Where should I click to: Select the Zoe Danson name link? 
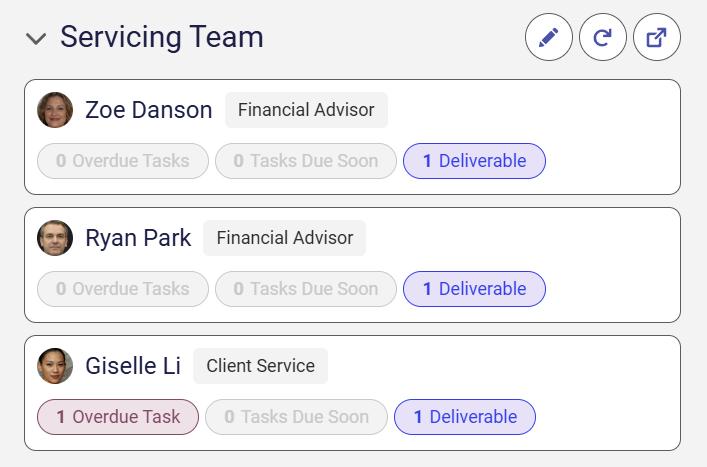(149, 110)
